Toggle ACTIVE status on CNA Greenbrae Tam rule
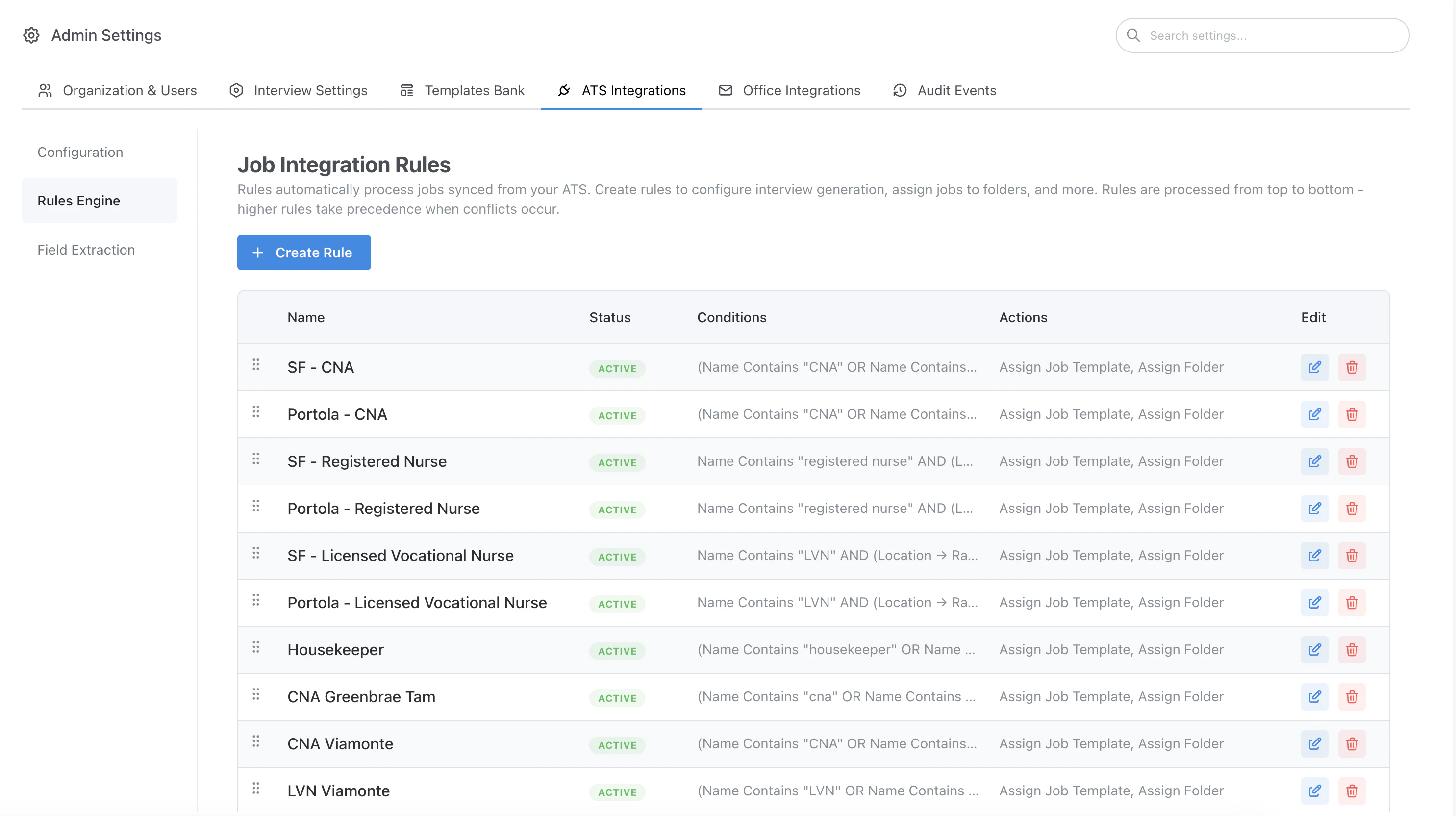This screenshot has width=1456, height=816. click(x=617, y=698)
